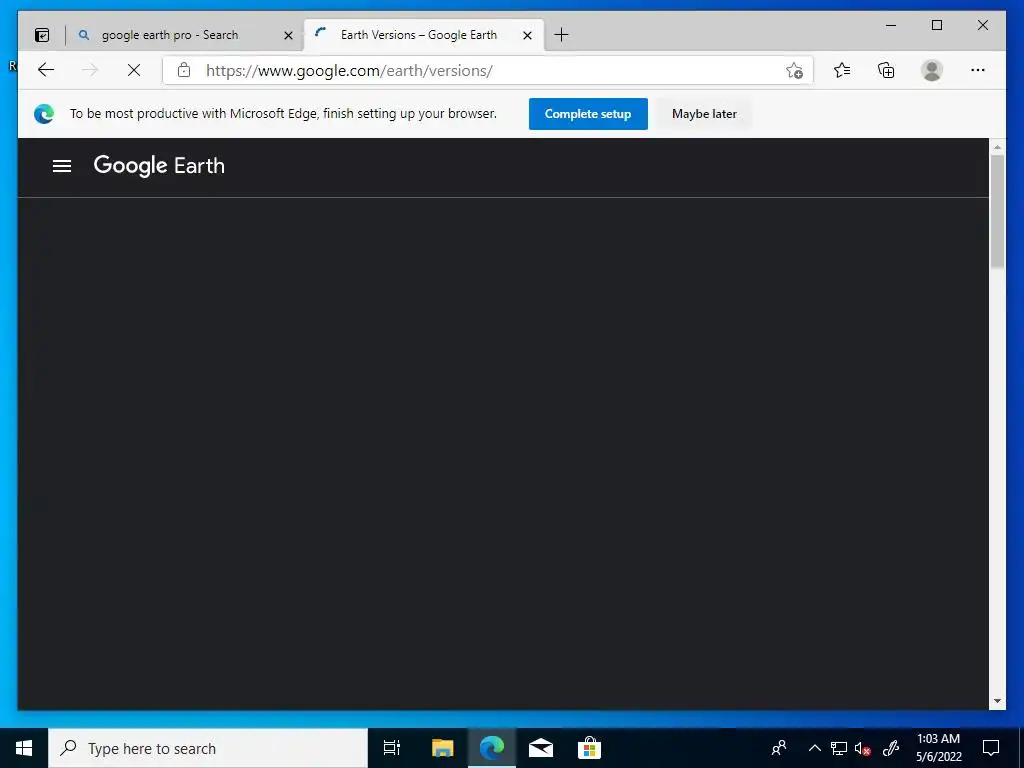Maximize the Edge window
The image size is (1024, 768).
coord(936,25)
